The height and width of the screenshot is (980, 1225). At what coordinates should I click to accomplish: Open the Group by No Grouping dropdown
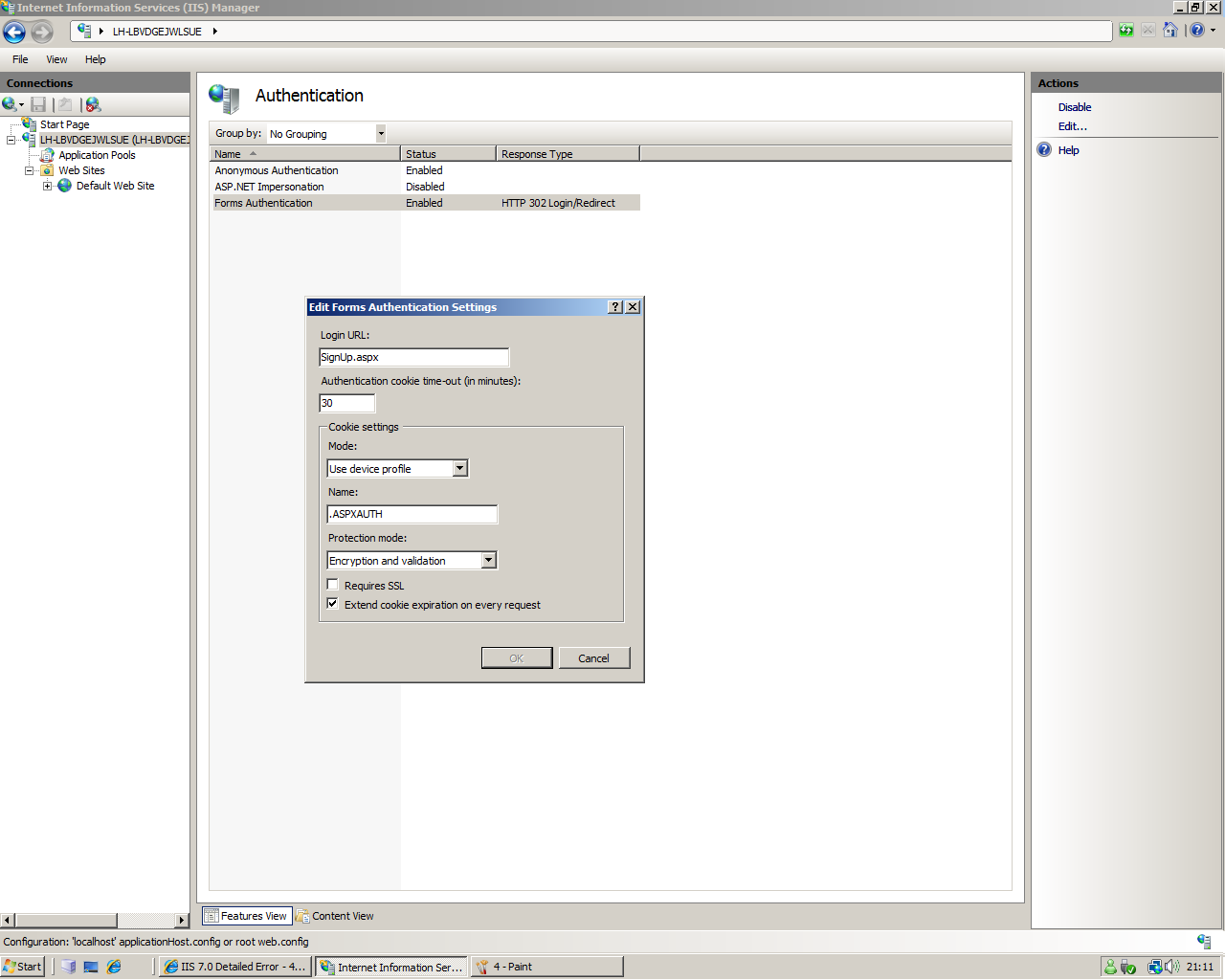[x=381, y=134]
